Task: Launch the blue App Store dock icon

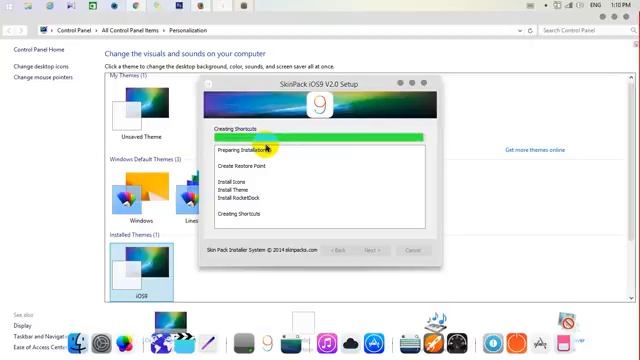Action: click(x=374, y=343)
